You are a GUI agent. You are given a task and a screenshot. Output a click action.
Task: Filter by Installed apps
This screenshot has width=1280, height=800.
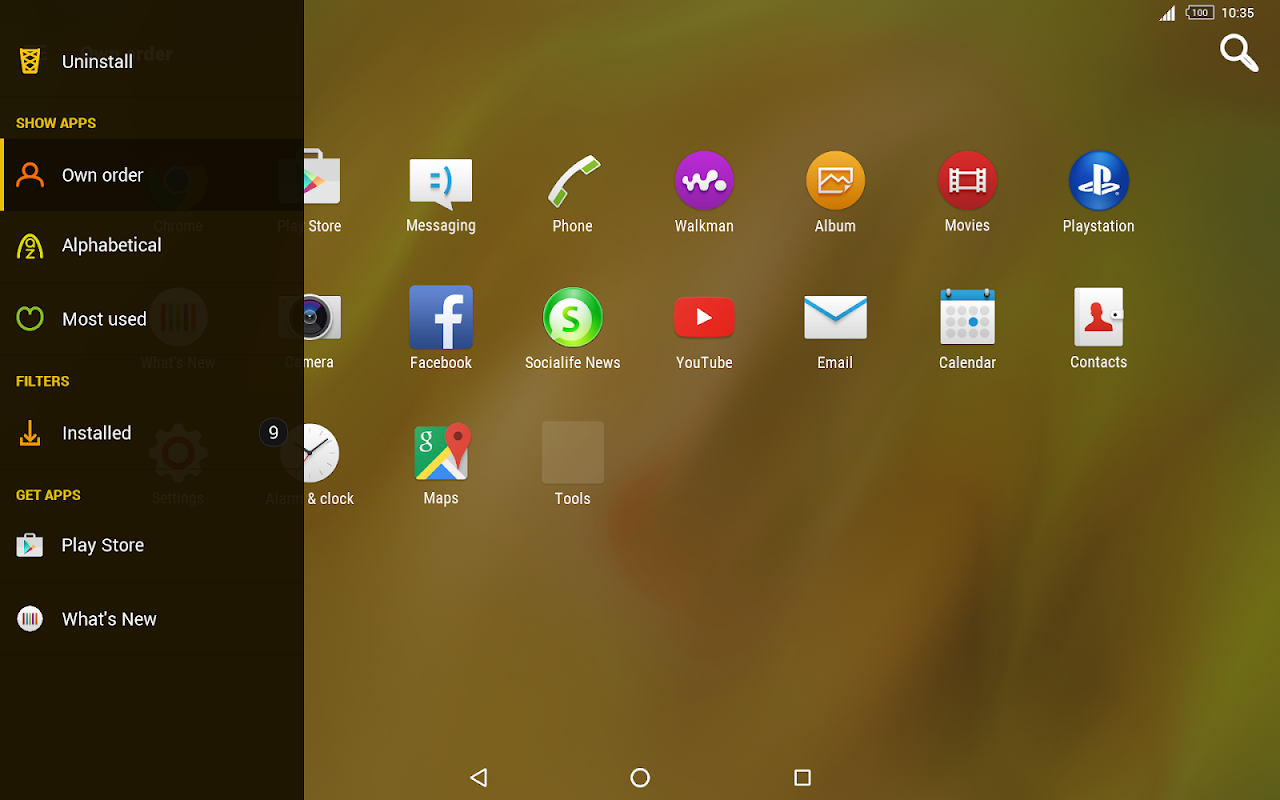[152, 433]
